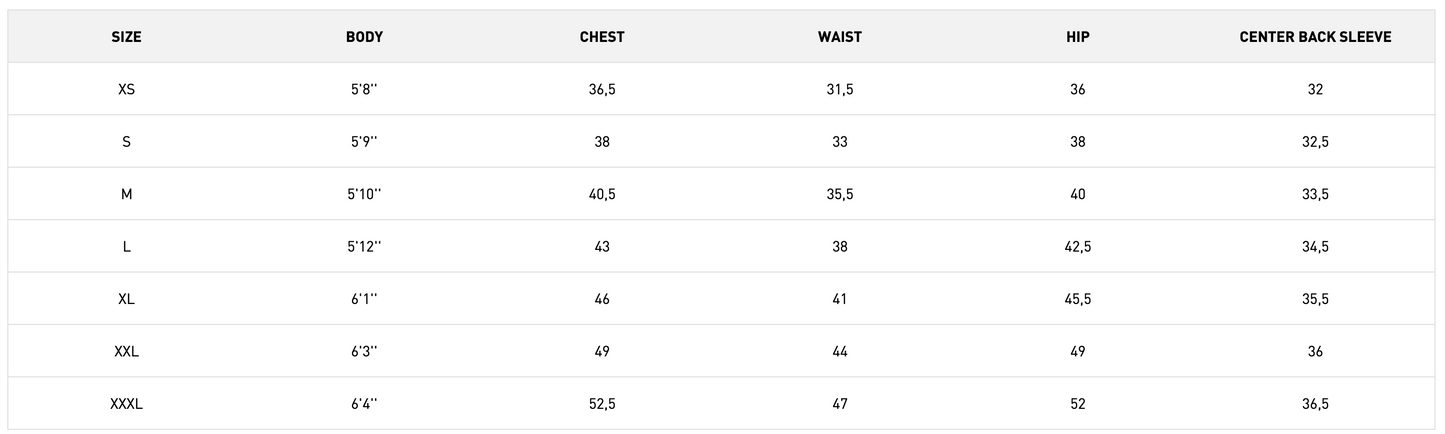
Task: Click waist value 31,5 for XS
Action: (x=839, y=89)
